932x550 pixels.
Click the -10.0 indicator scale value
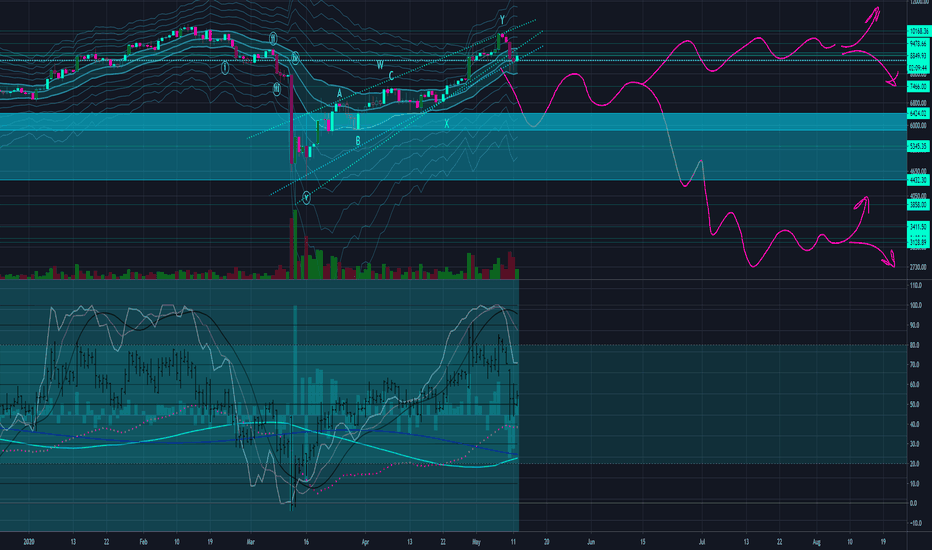(x=916, y=523)
